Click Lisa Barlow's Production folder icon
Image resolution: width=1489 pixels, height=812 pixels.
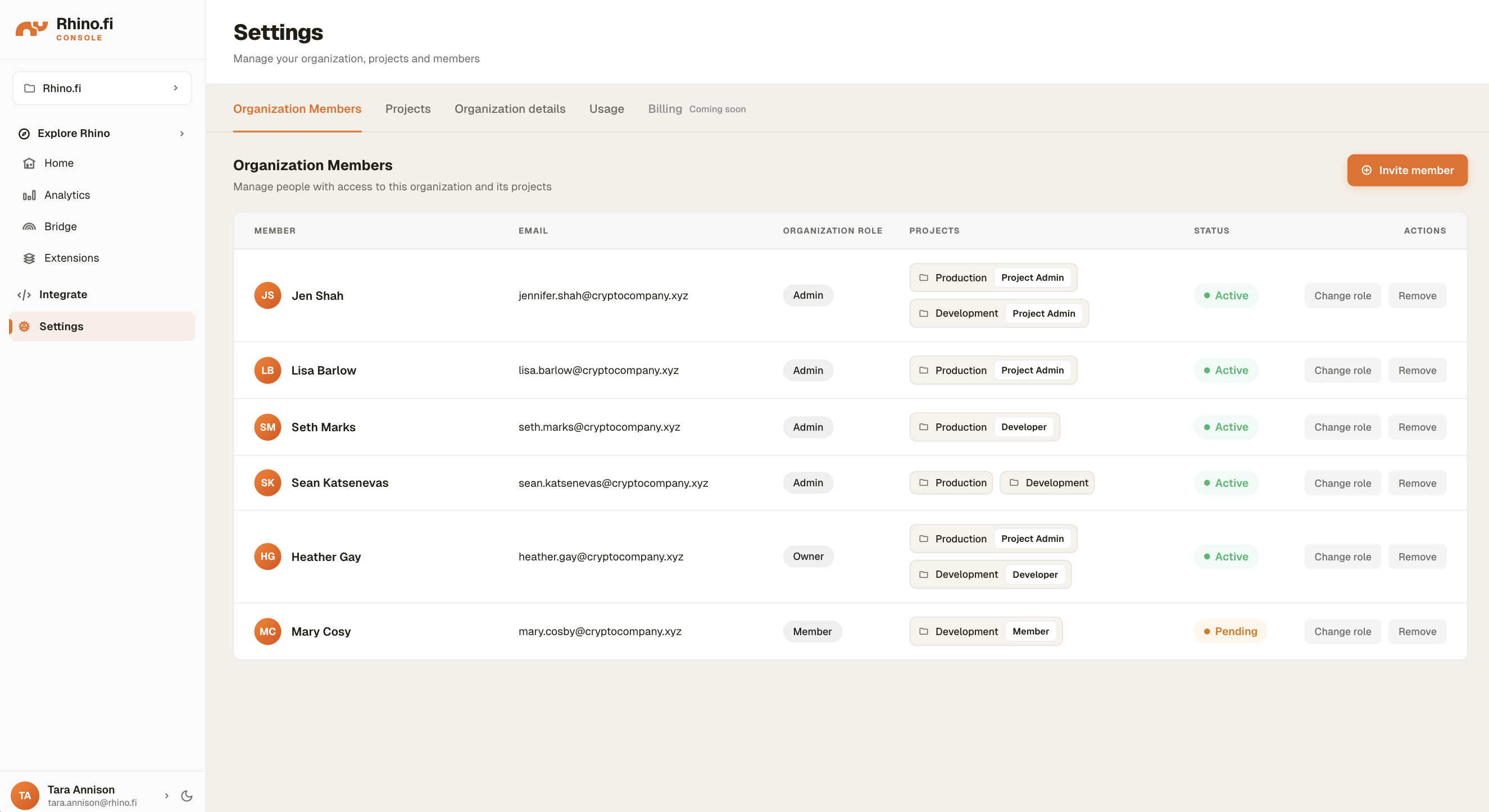point(924,370)
